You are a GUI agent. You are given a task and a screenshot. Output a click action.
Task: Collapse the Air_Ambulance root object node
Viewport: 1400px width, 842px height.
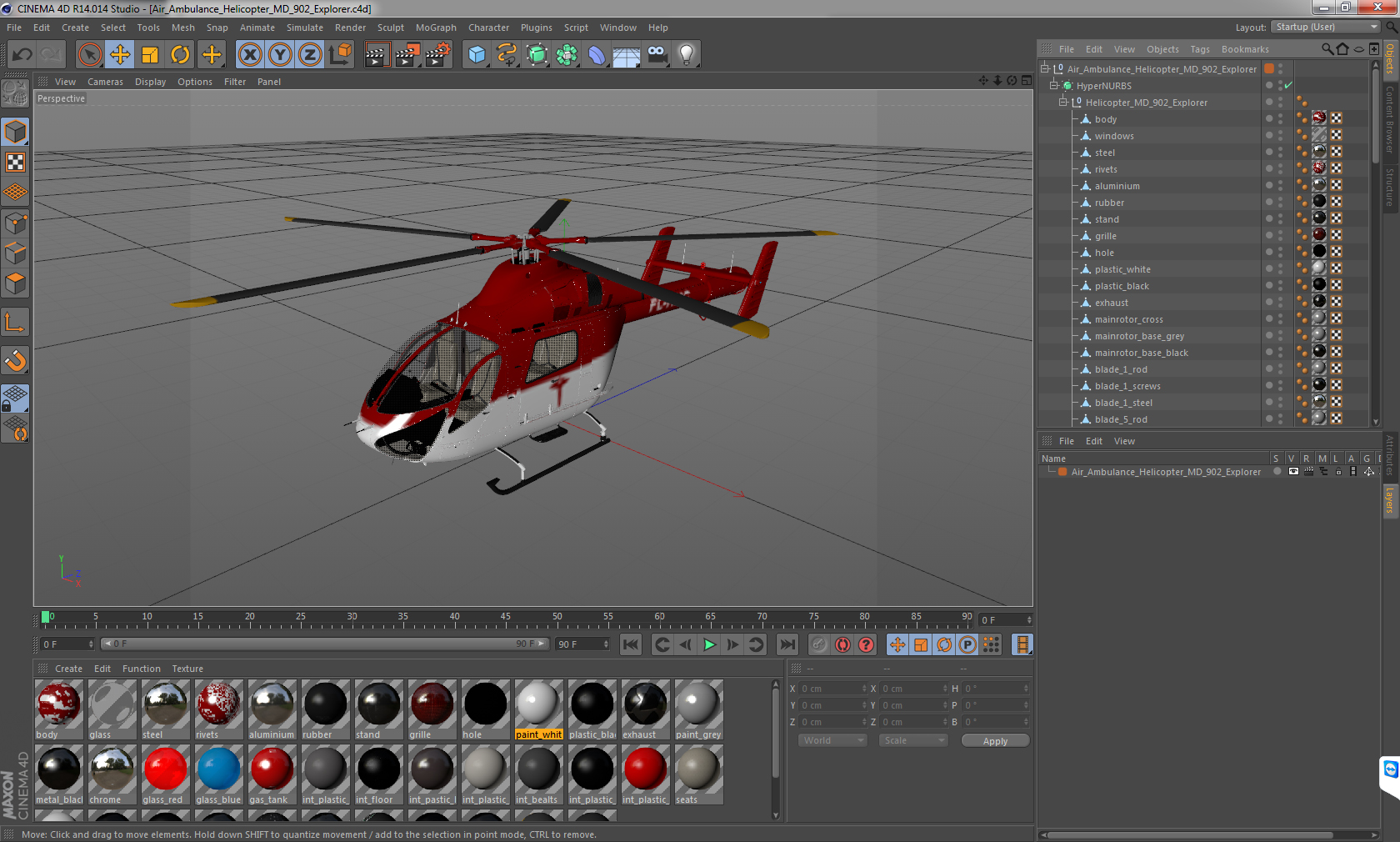click(1045, 69)
